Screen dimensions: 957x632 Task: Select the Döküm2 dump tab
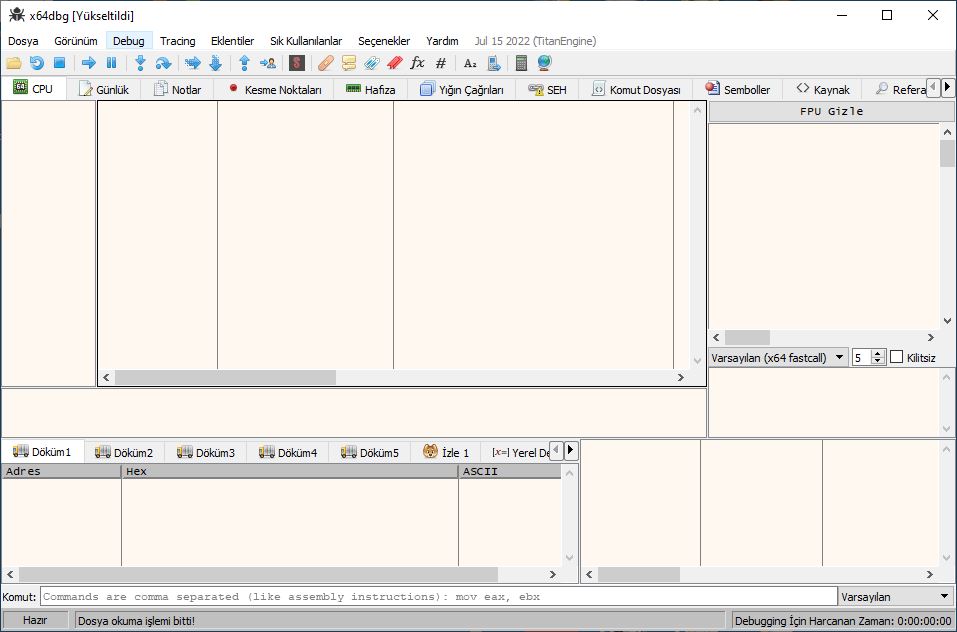point(124,453)
